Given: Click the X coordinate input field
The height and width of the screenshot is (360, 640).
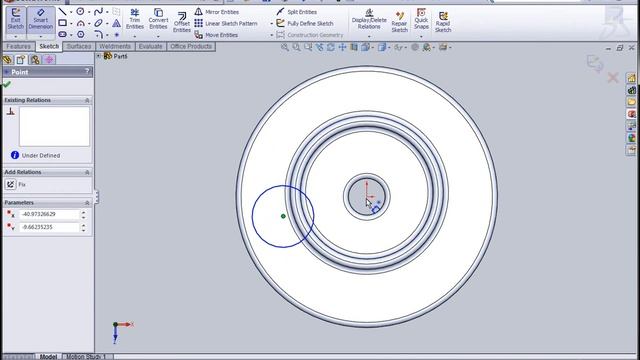Looking at the screenshot, I should 49,214.
